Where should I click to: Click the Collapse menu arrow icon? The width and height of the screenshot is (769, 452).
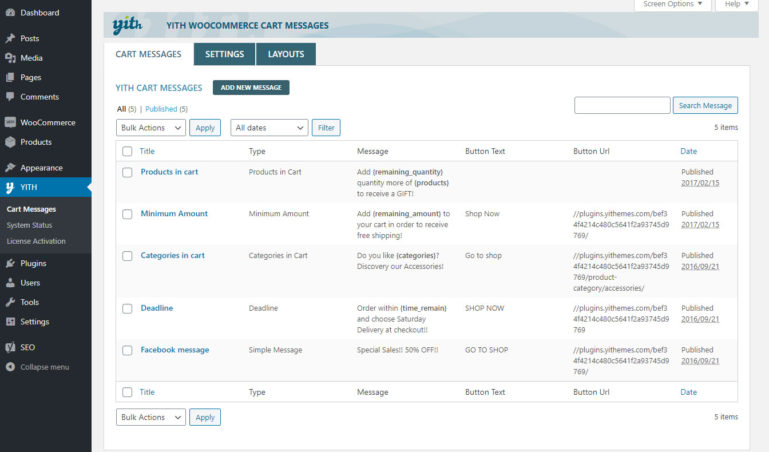point(10,367)
